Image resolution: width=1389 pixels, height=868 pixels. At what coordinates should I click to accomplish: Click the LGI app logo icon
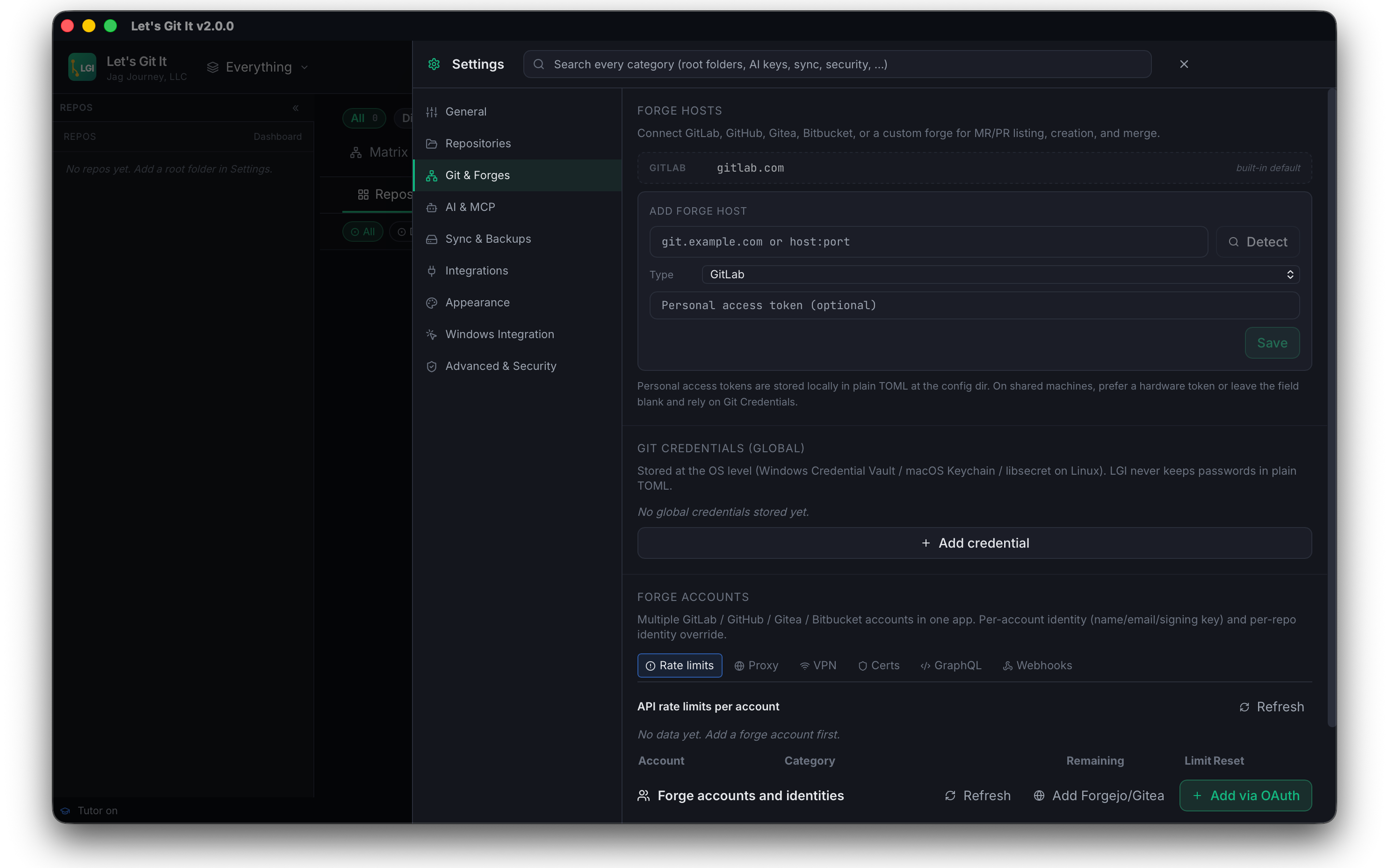click(82, 67)
